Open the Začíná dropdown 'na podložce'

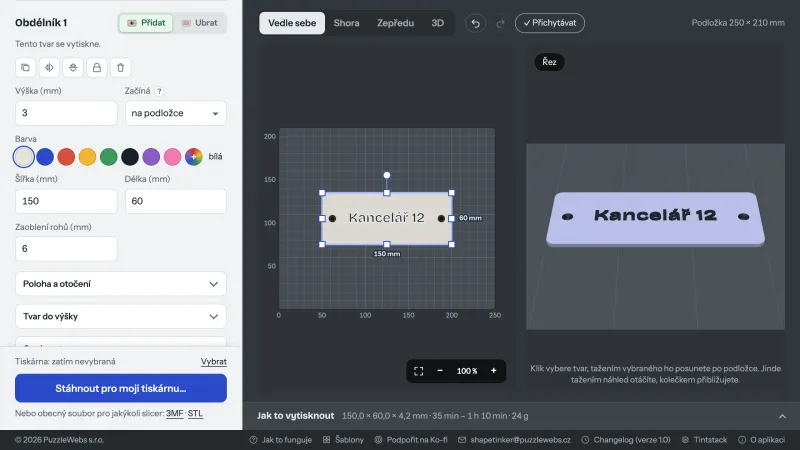tap(176, 113)
